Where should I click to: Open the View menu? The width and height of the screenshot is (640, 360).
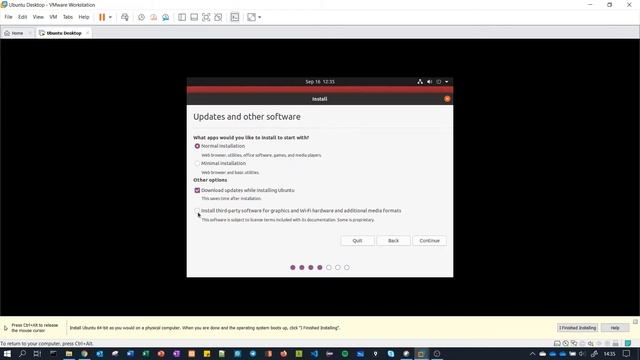38,17
